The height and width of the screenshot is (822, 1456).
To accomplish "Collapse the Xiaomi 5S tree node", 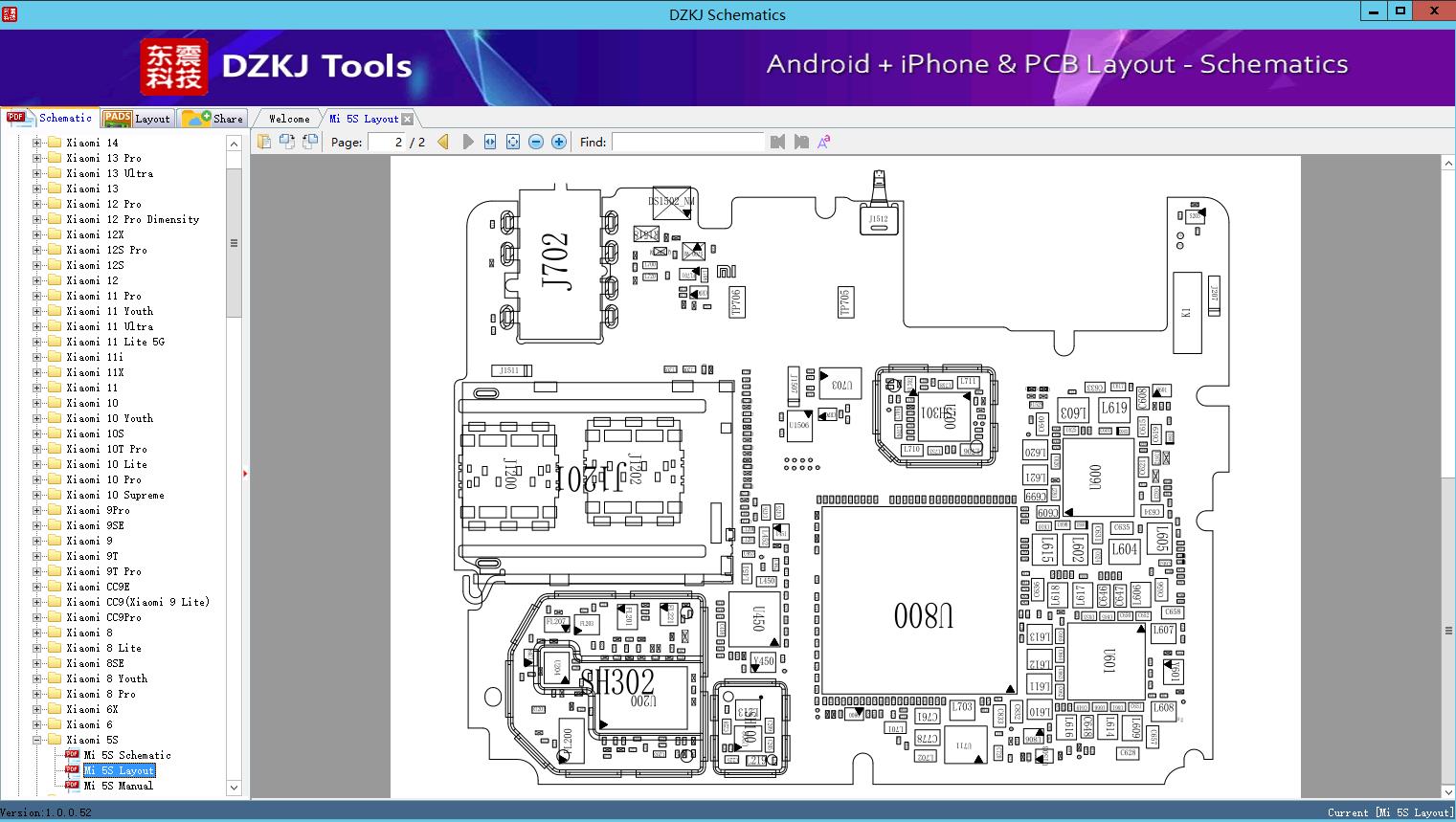I will pos(36,740).
